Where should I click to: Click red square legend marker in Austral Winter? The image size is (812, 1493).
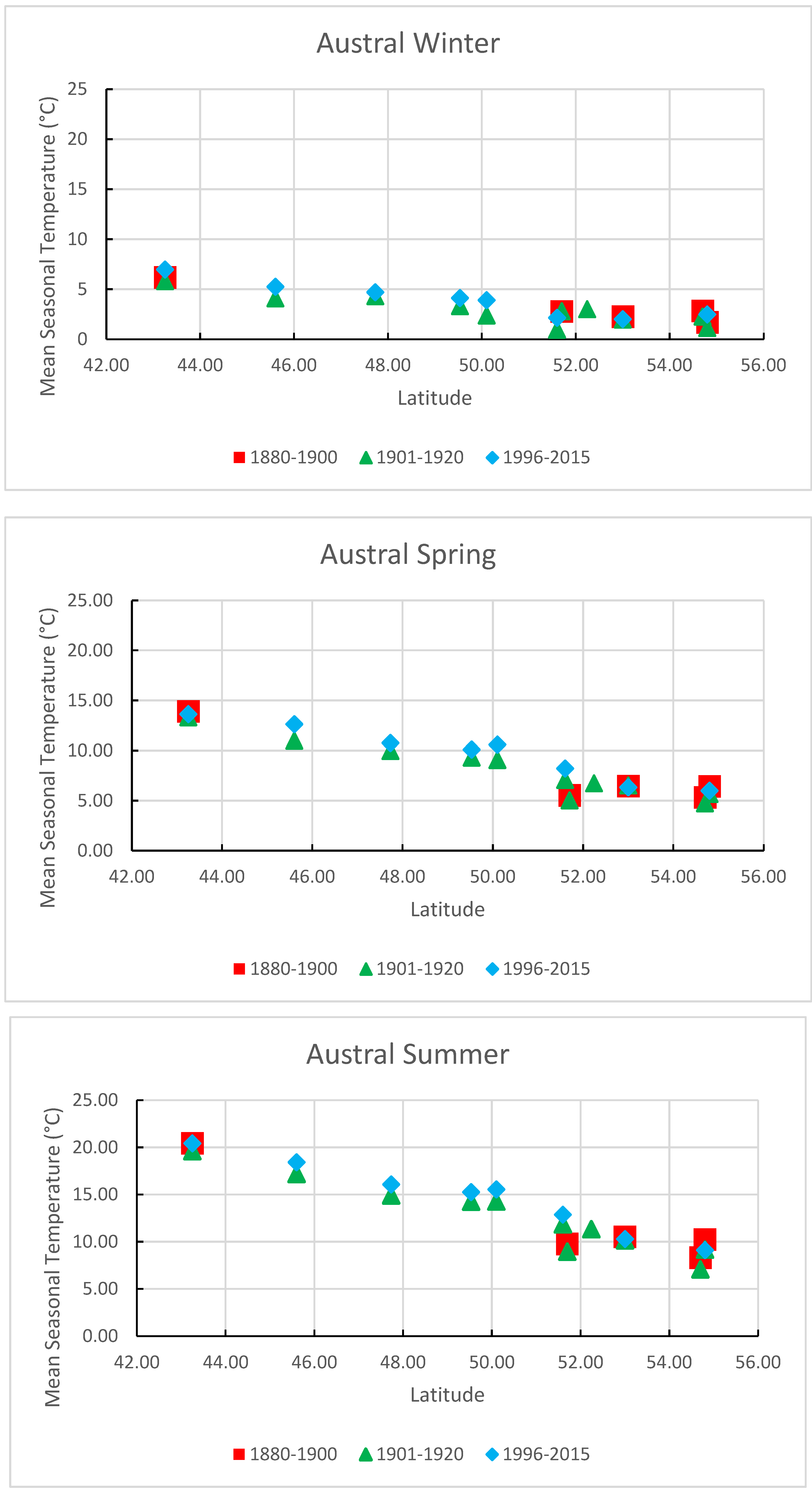tap(239, 458)
